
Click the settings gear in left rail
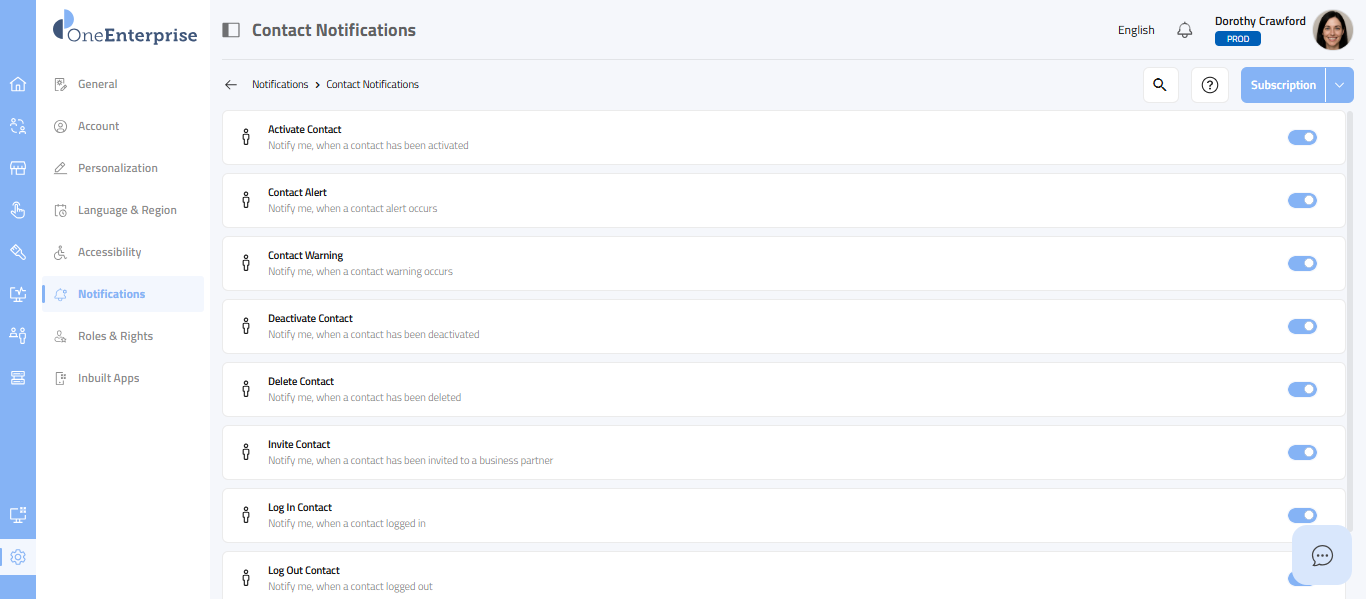pos(17,557)
